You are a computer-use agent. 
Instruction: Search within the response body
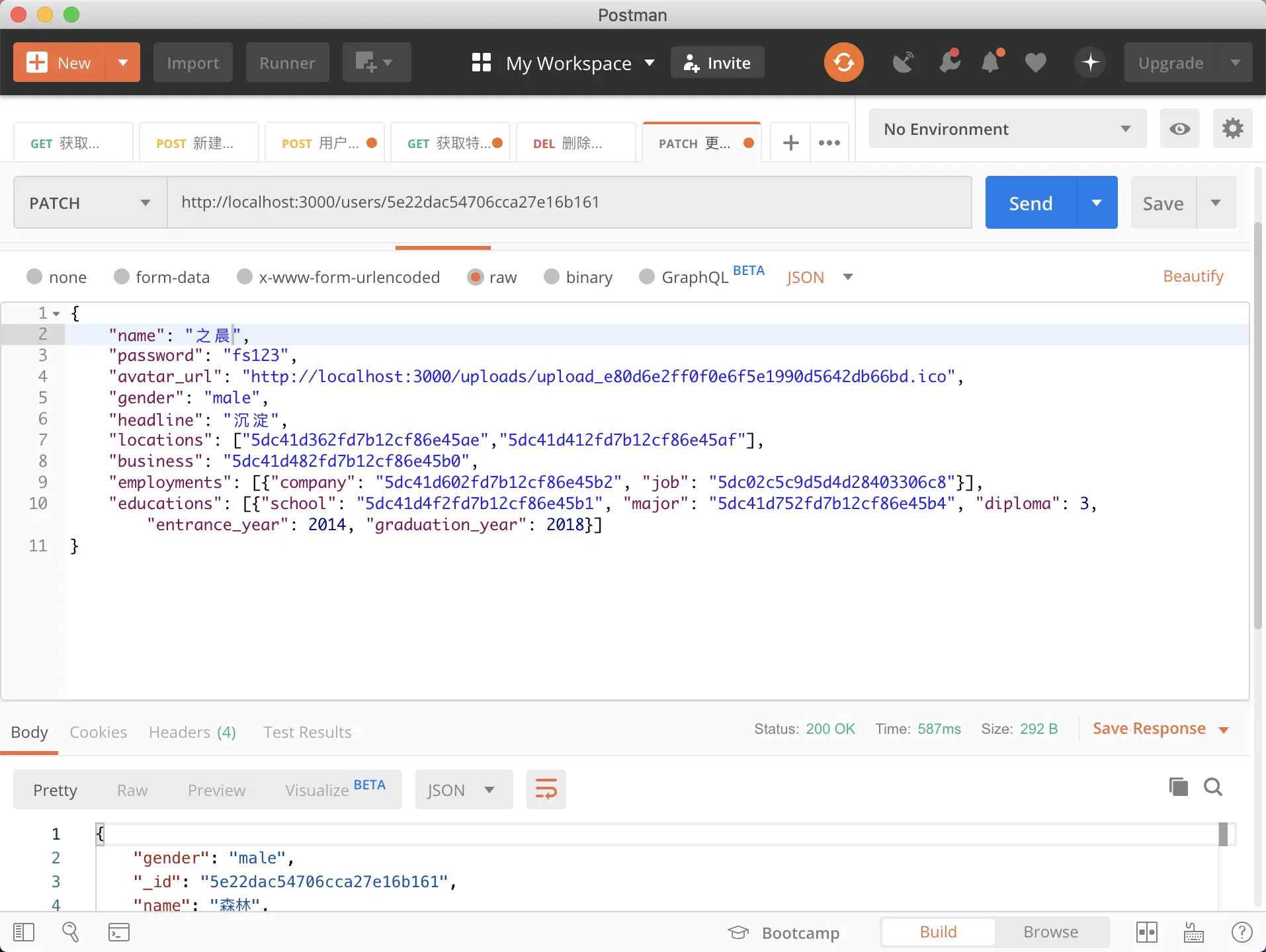tap(1212, 787)
